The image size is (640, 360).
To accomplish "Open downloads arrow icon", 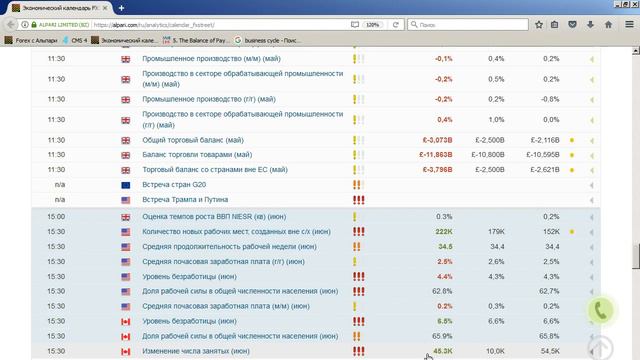I will pos(590,25).
